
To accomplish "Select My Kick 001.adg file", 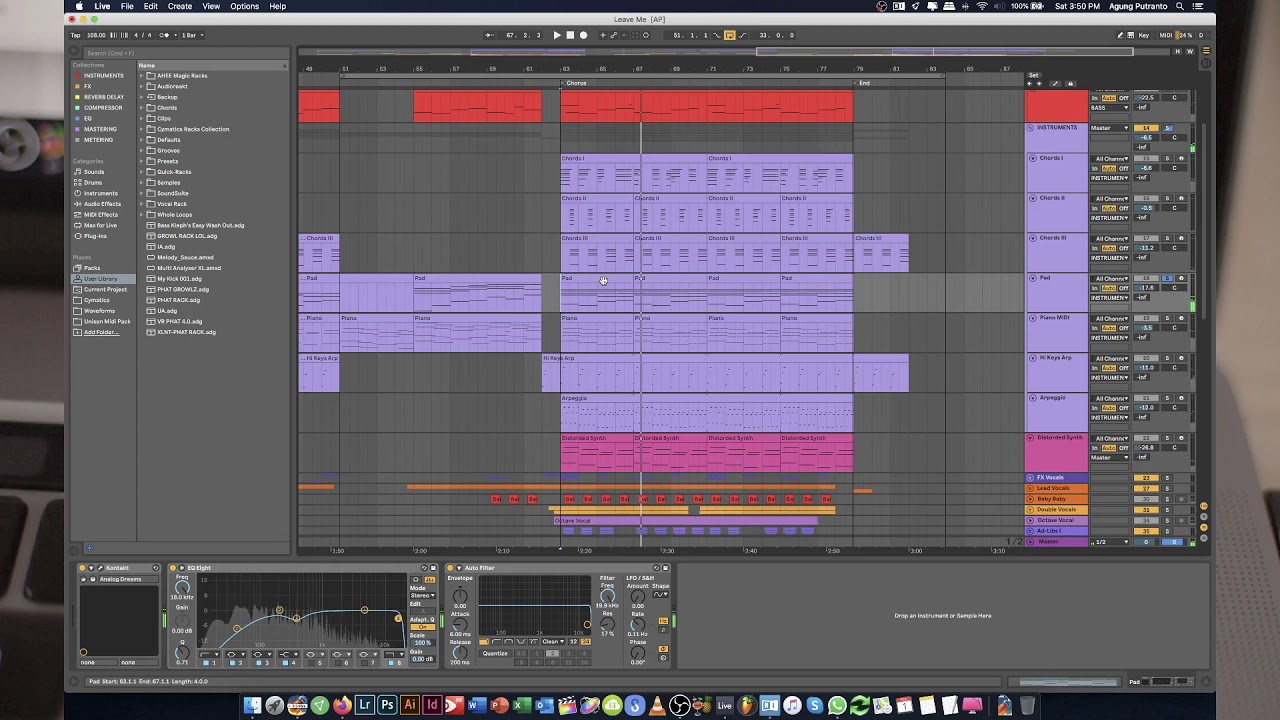I will (179, 279).
